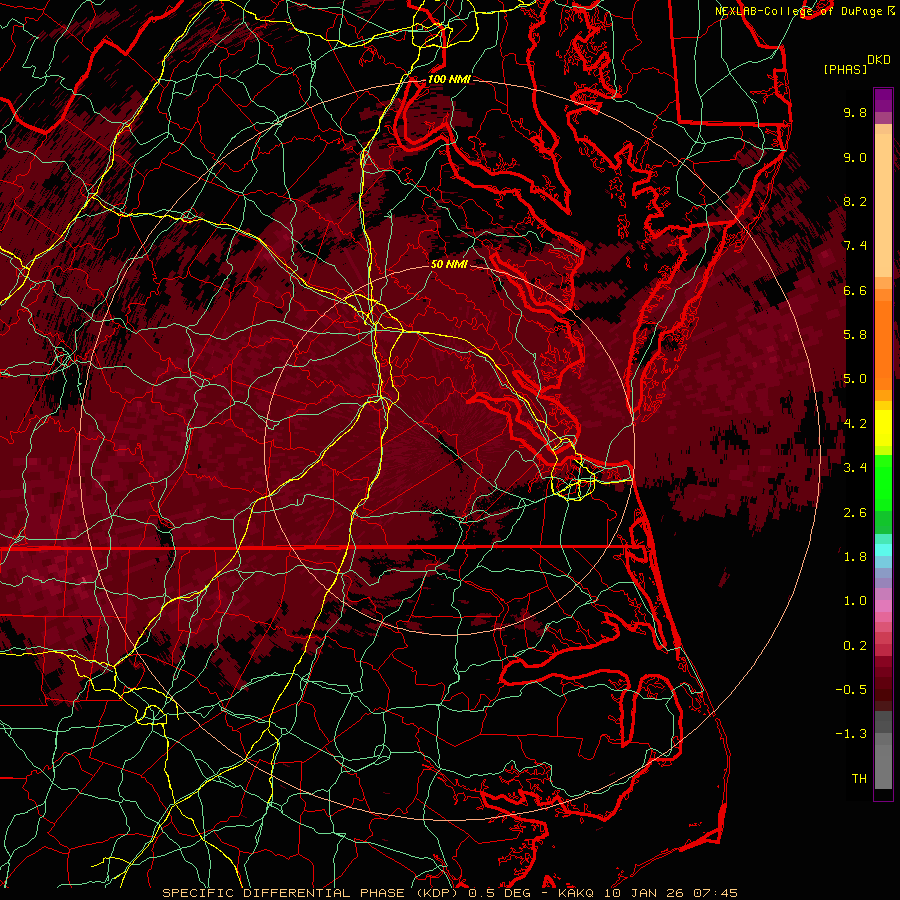Select the 9.8 scale value
900x900 pixels.
coord(855,112)
